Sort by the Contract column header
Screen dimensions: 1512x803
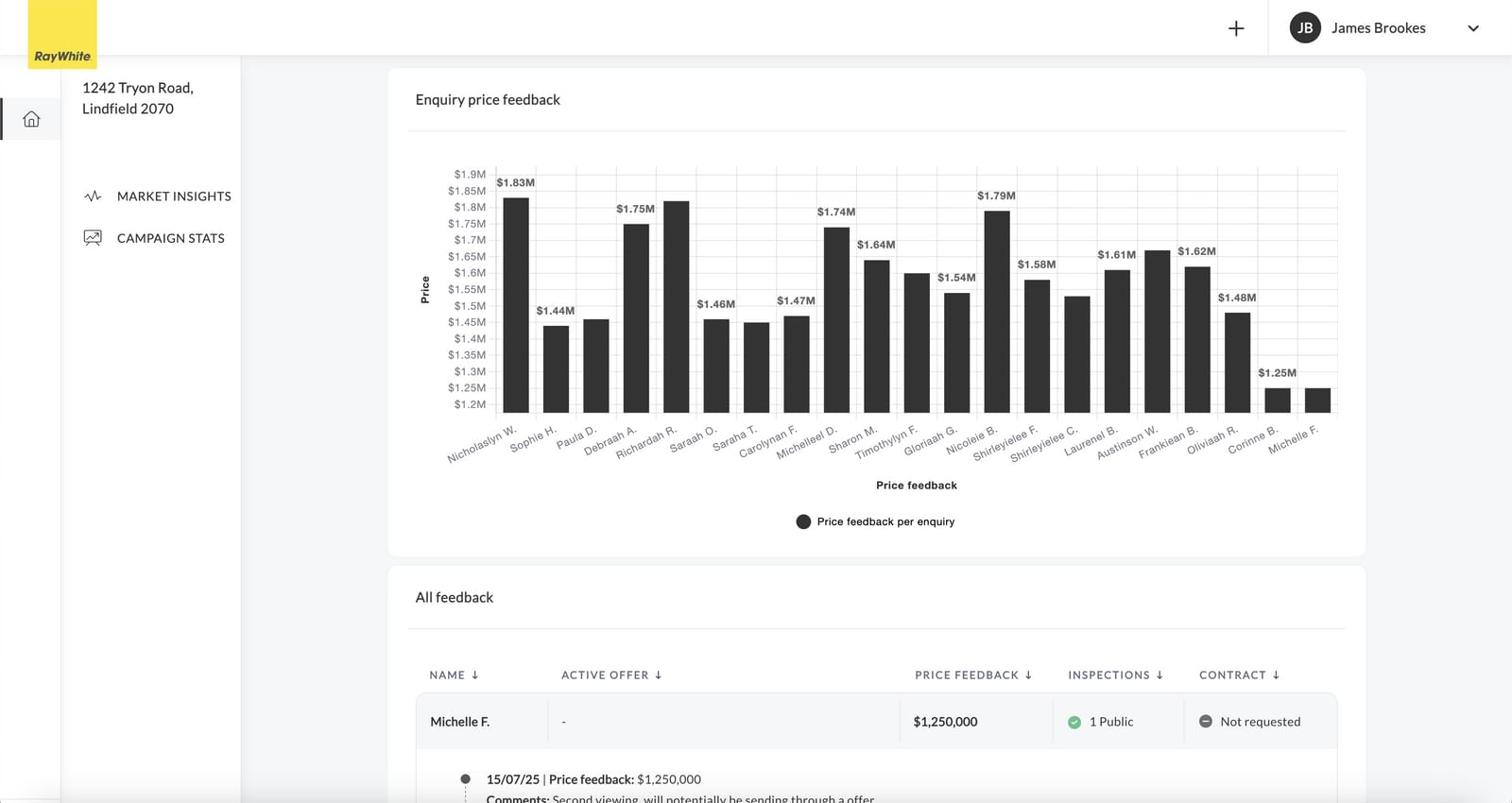coord(1239,675)
